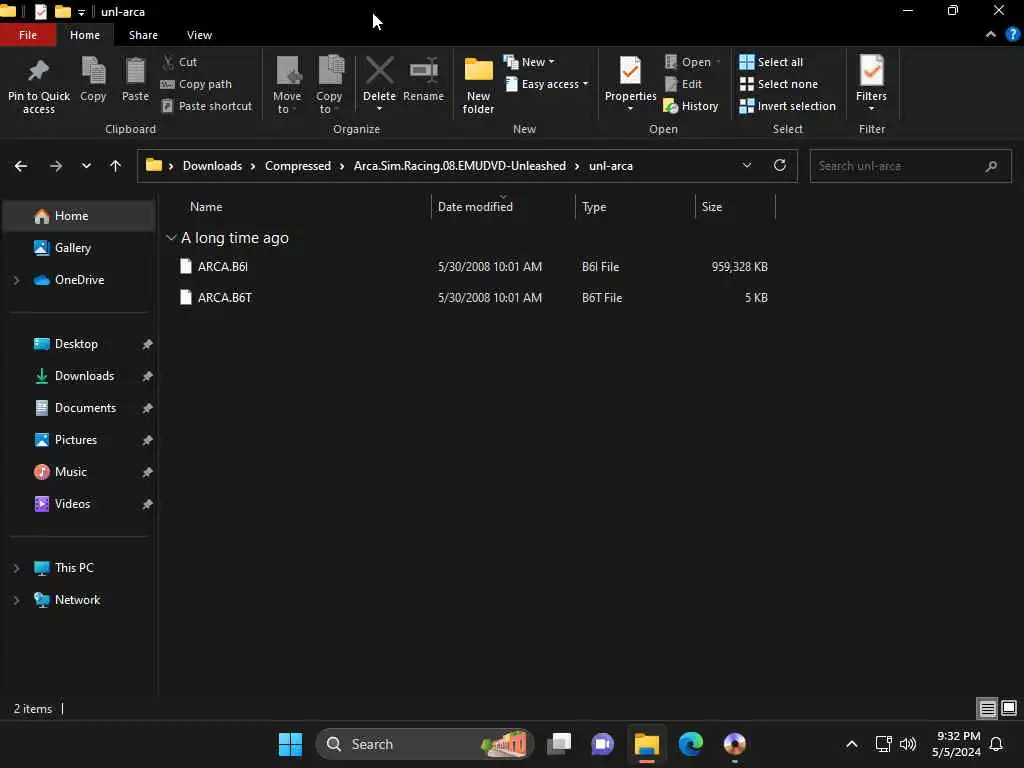1024x768 pixels.
Task: Launch Microsoft Edge from the taskbar
Action: [x=690, y=744]
